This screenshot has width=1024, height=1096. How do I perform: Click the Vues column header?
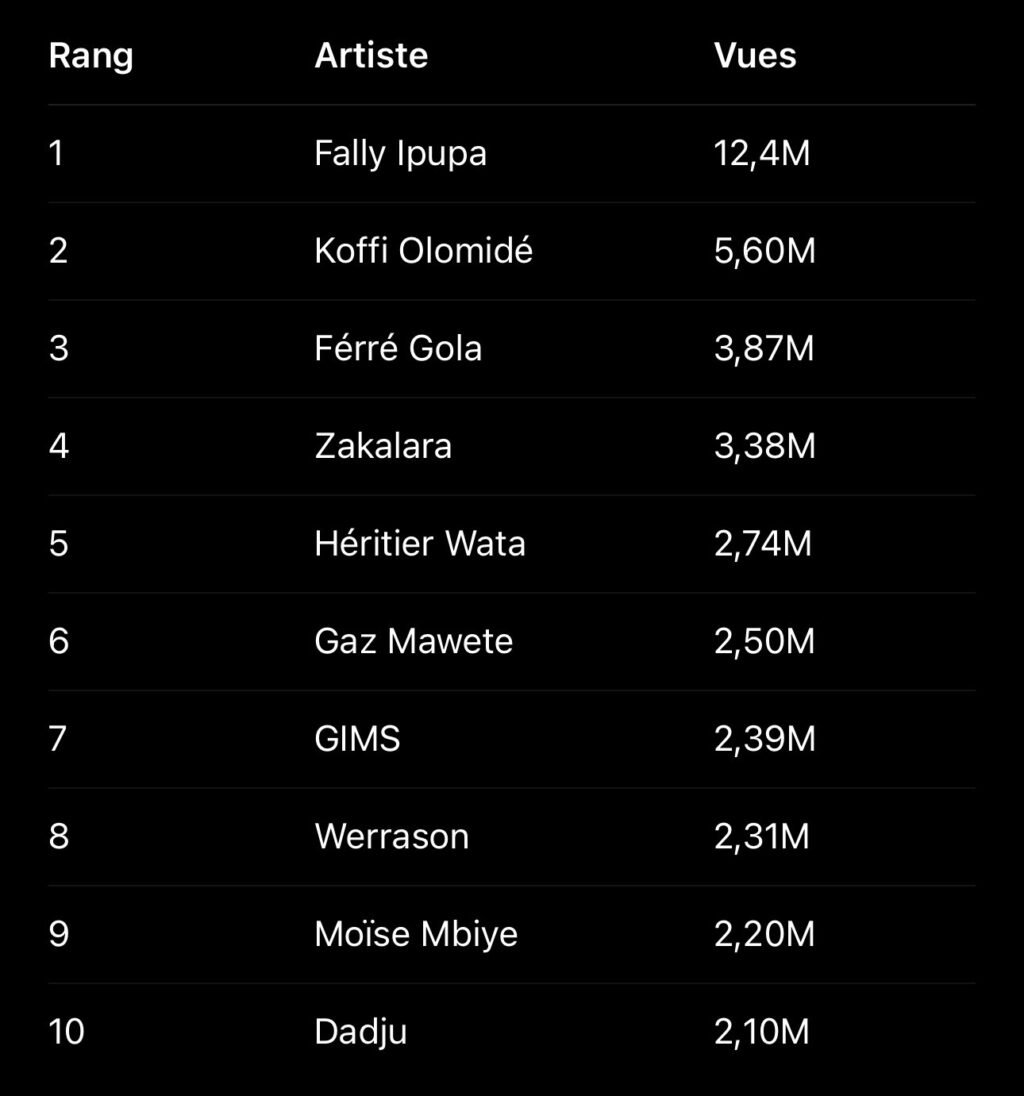click(755, 56)
